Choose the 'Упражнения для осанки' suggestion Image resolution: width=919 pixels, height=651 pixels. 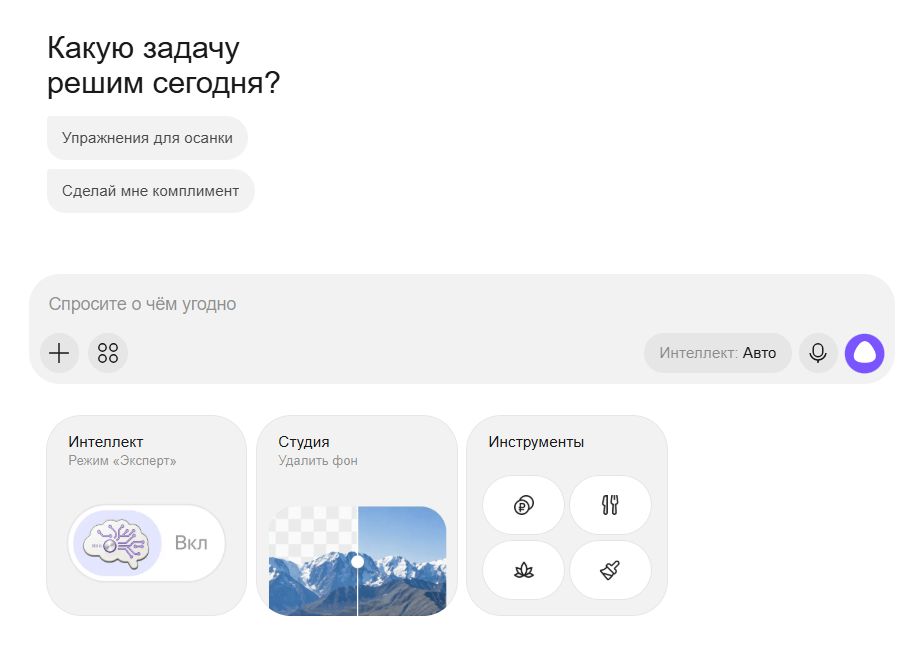click(147, 138)
